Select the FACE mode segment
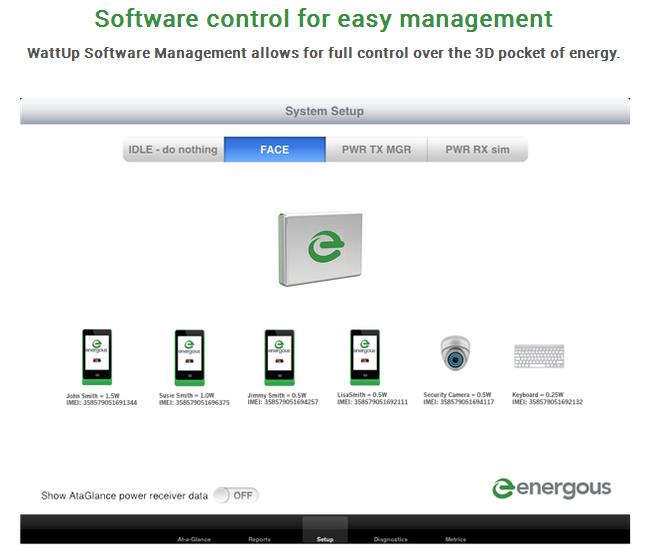This screenshot has width=657, height=557. click(x=274, y=150)
